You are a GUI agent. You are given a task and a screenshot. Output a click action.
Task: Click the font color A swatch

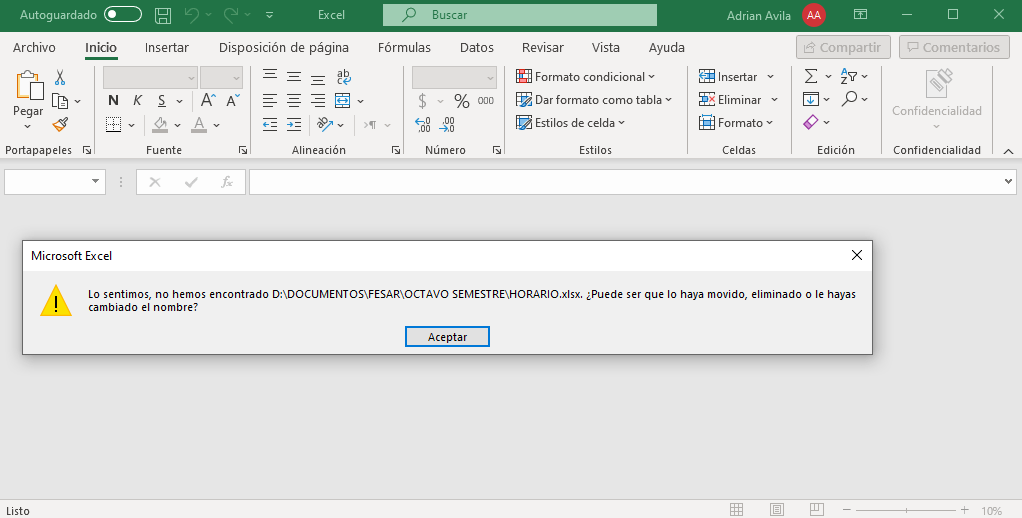[199, 124]
